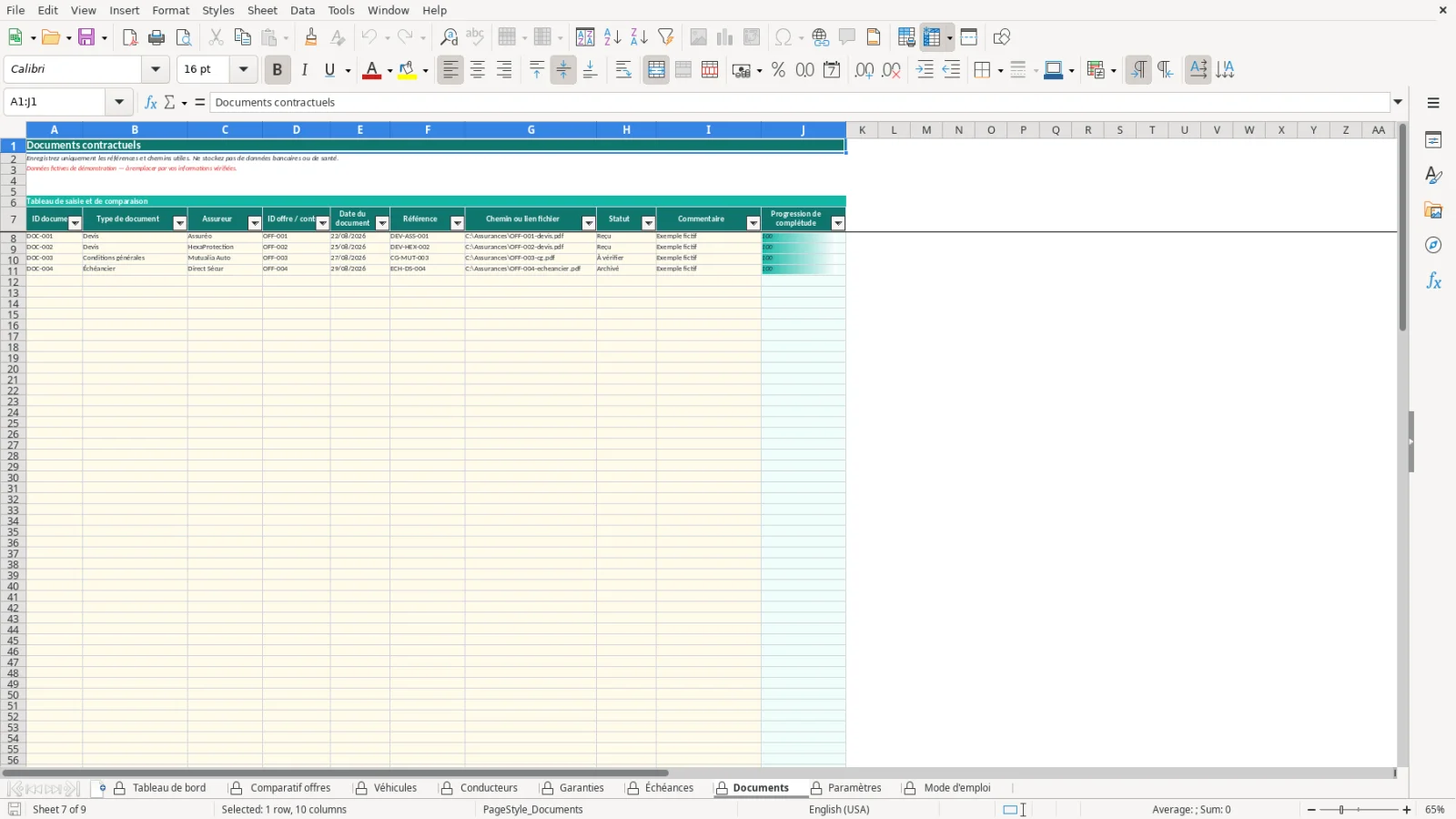Click the Clone Formatting paintbrush icon
Screen dimensions: 1456x819
(311, 37)
